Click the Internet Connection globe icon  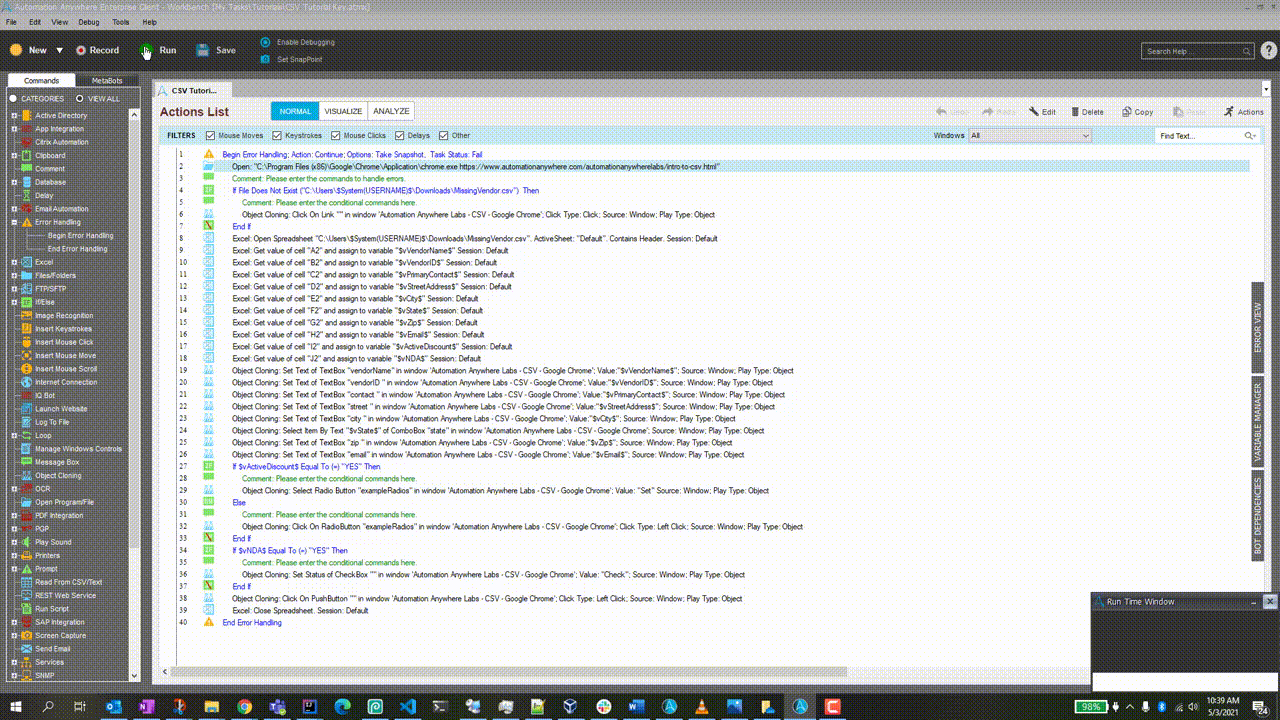(27, 382)
